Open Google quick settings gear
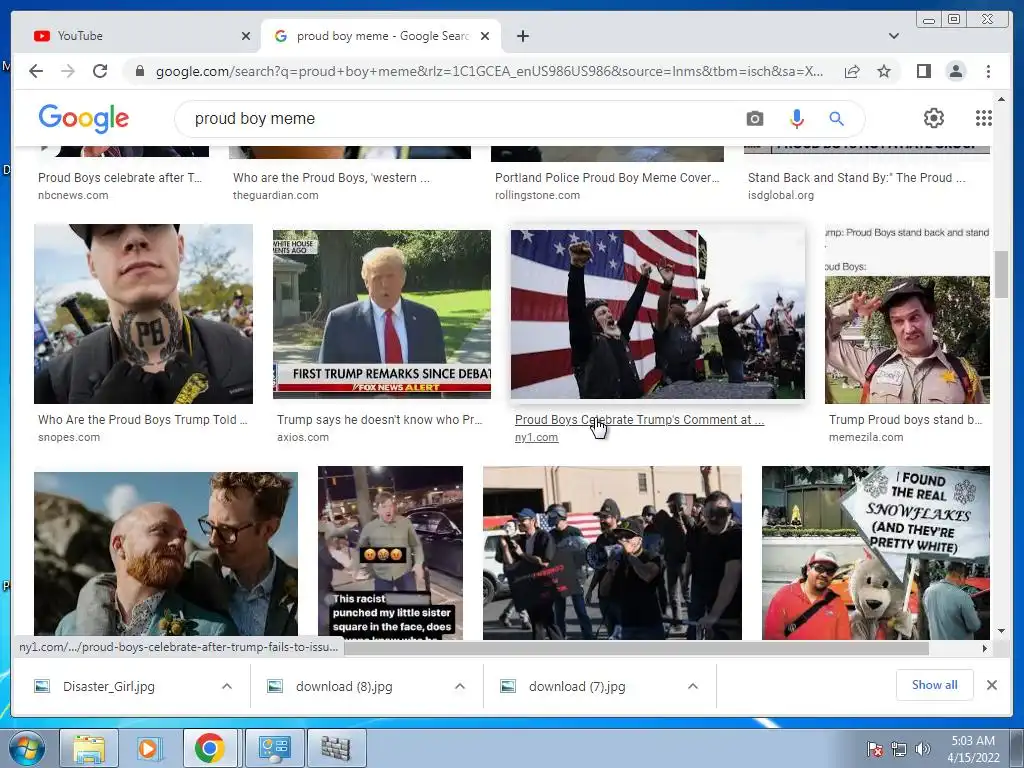Viewport: 1024px width, 768px height. (x=934, y=118)
